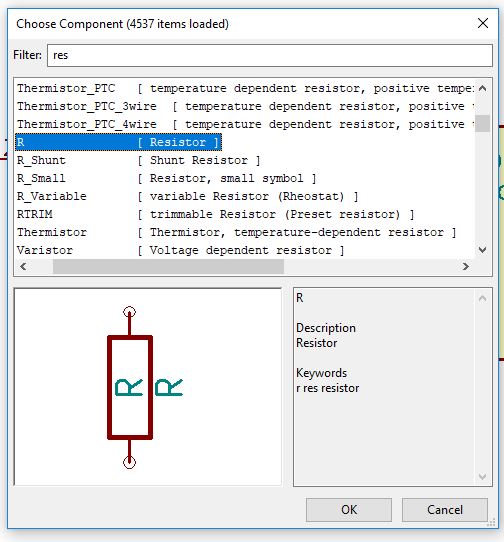Viewport: 504px width, 542px height.
Task: Choose the R_Small resistor symbol
Action: [x=166, y=178]
